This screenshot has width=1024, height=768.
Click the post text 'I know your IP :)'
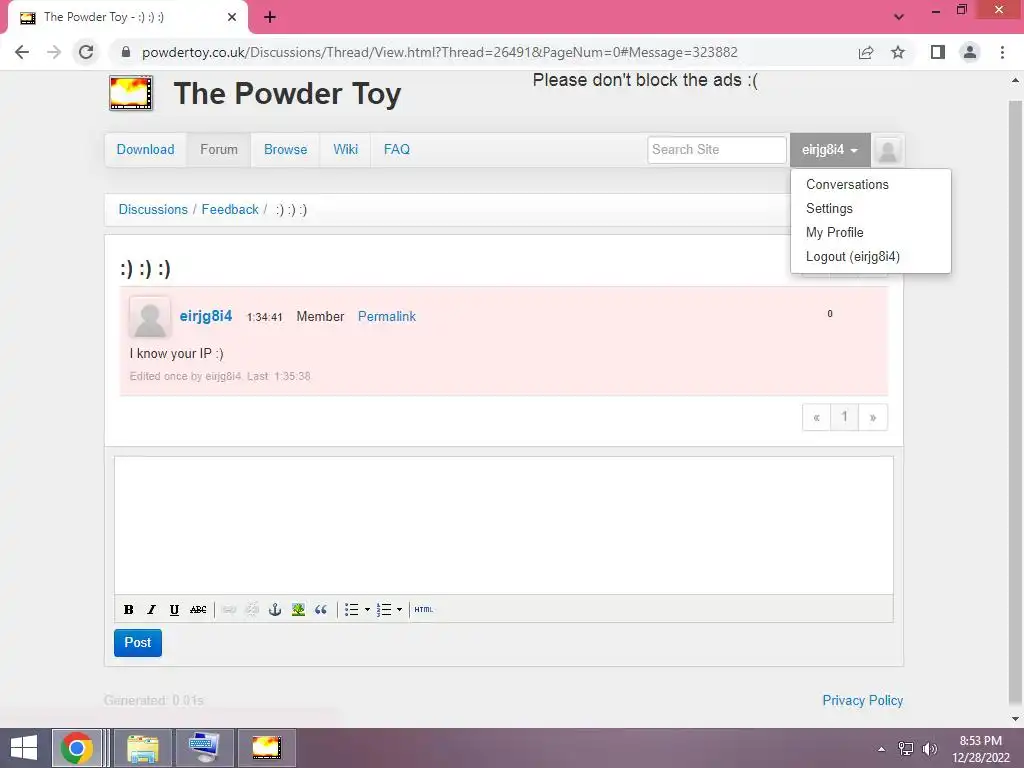[x=176, y=353]
